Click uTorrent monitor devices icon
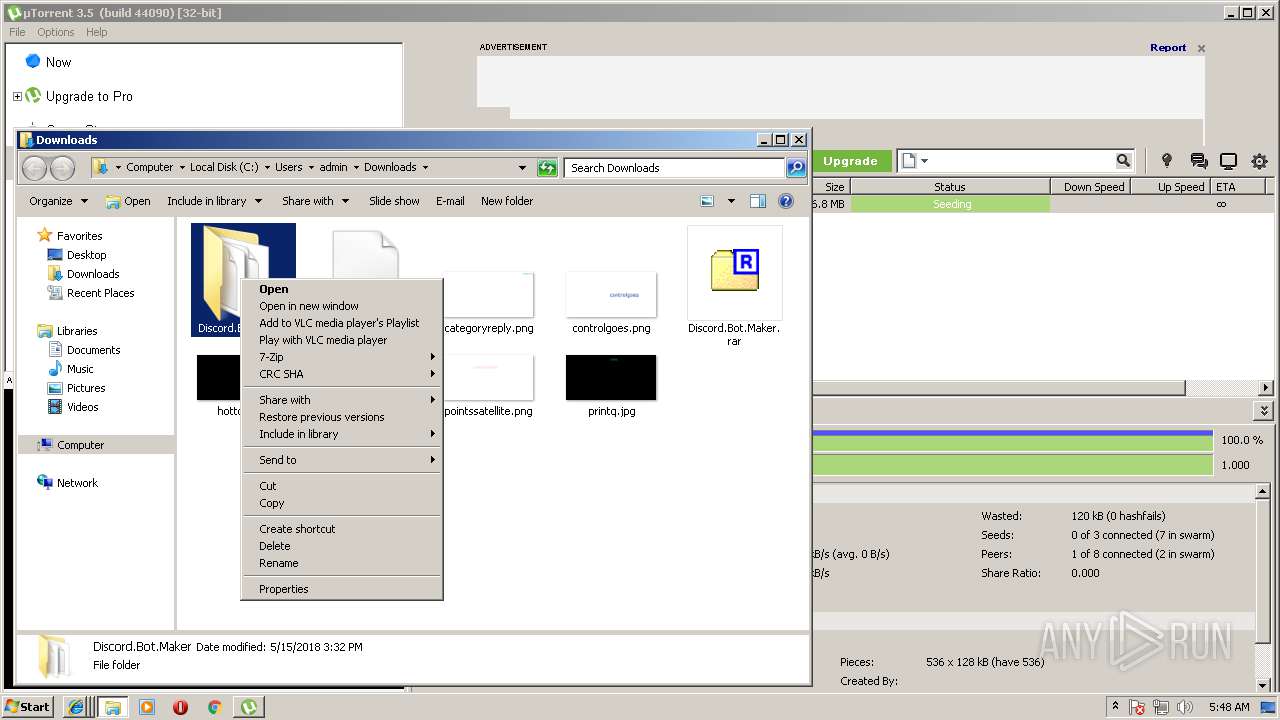Image resolution: width=1280 pixels, height=720 pixels. (x=1229, y=161)
